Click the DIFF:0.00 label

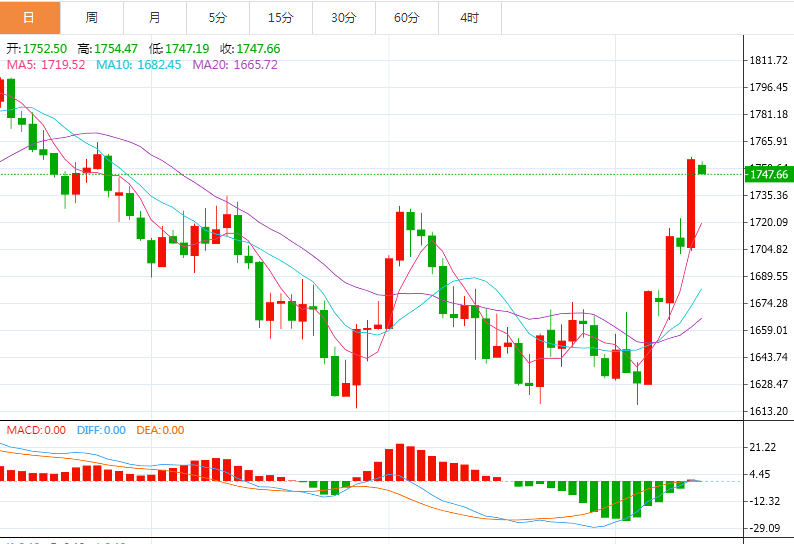(101, 430)
